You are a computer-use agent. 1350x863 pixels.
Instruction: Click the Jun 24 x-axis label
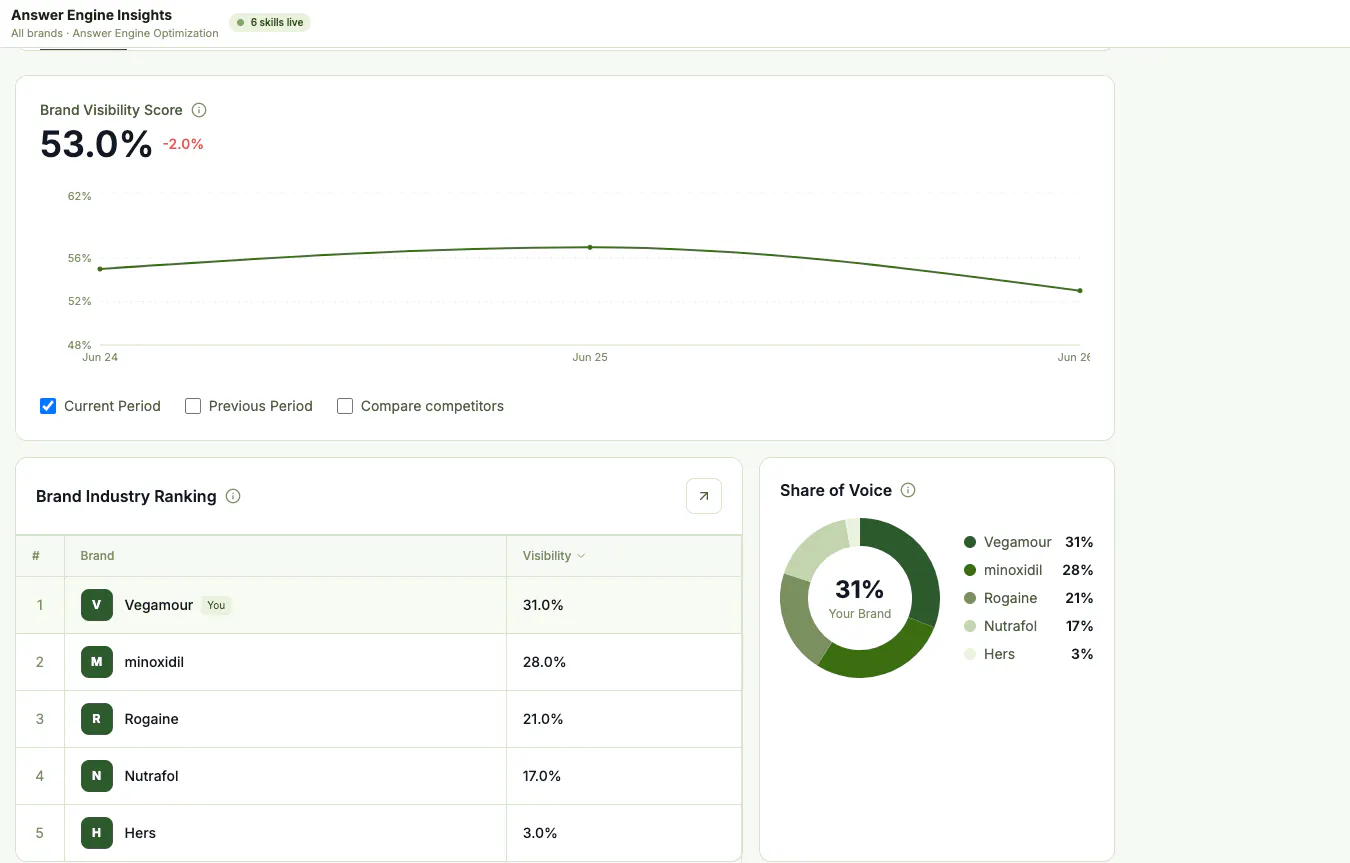tap(100, 357)
